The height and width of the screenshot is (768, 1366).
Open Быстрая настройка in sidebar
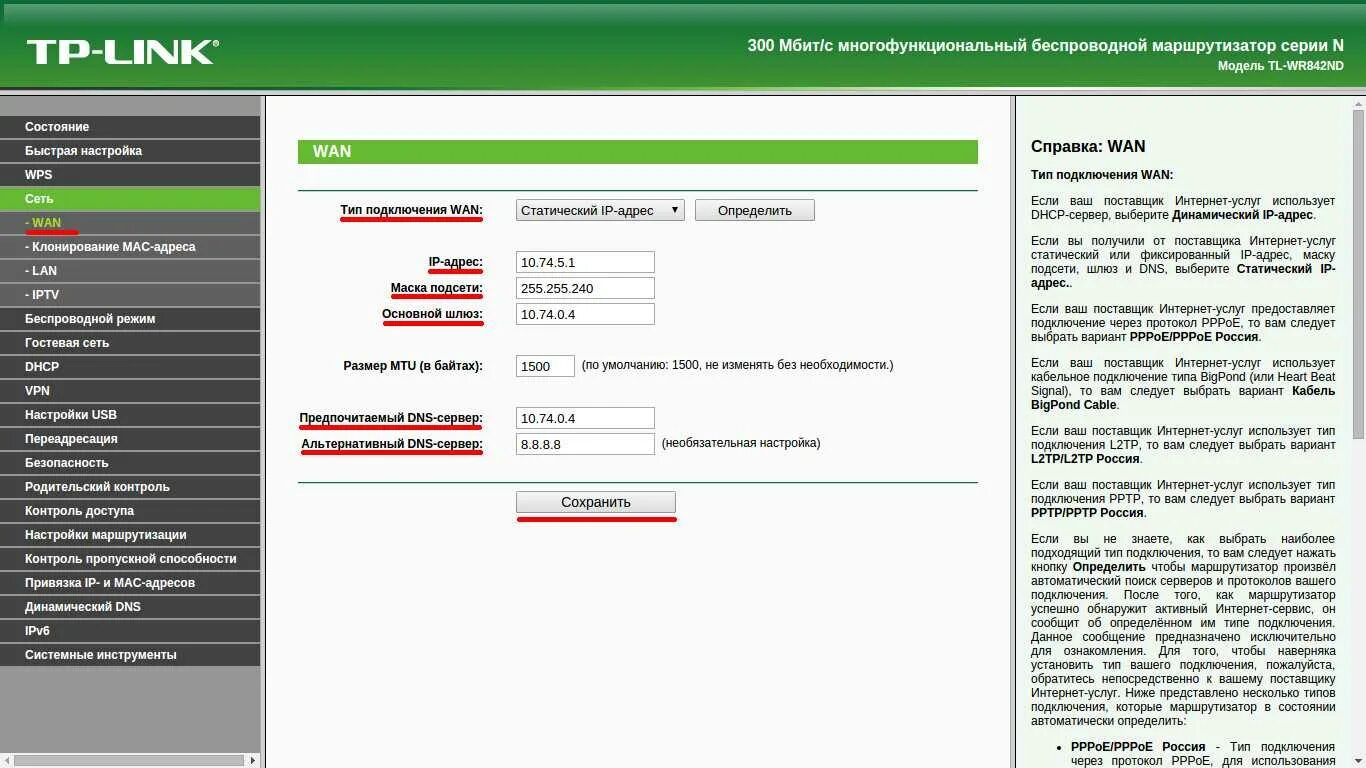point(130,151)
